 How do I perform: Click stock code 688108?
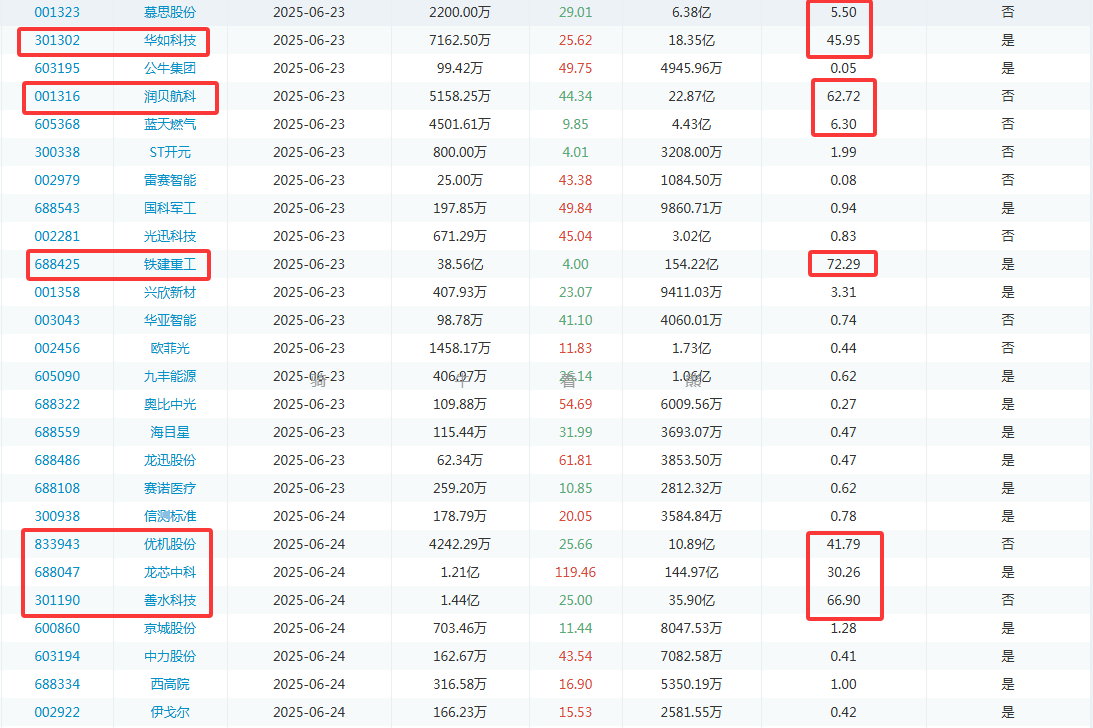pos(57,488)
